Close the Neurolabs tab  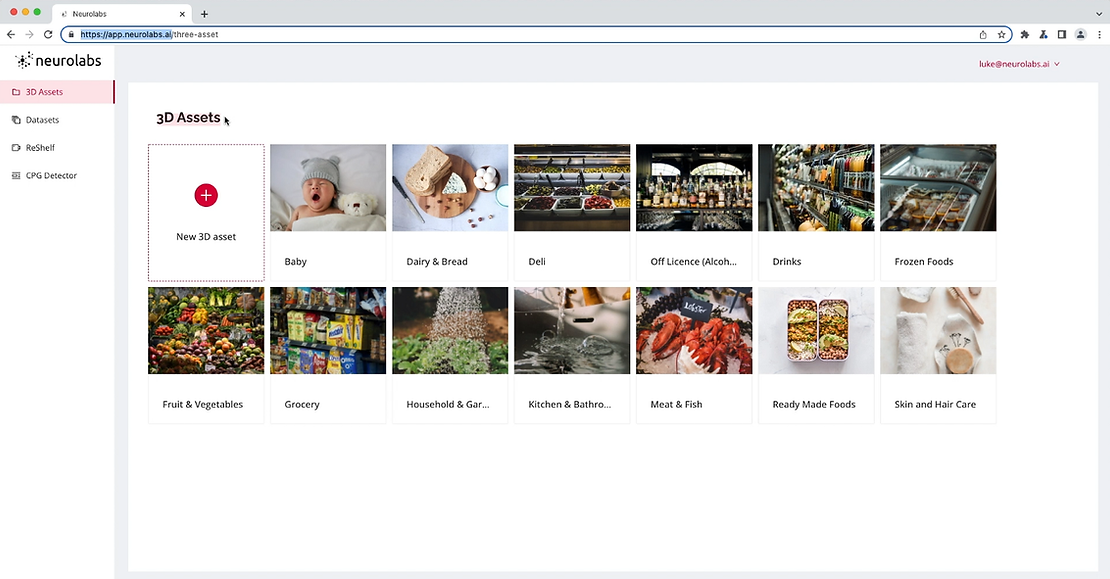(182, 13)
